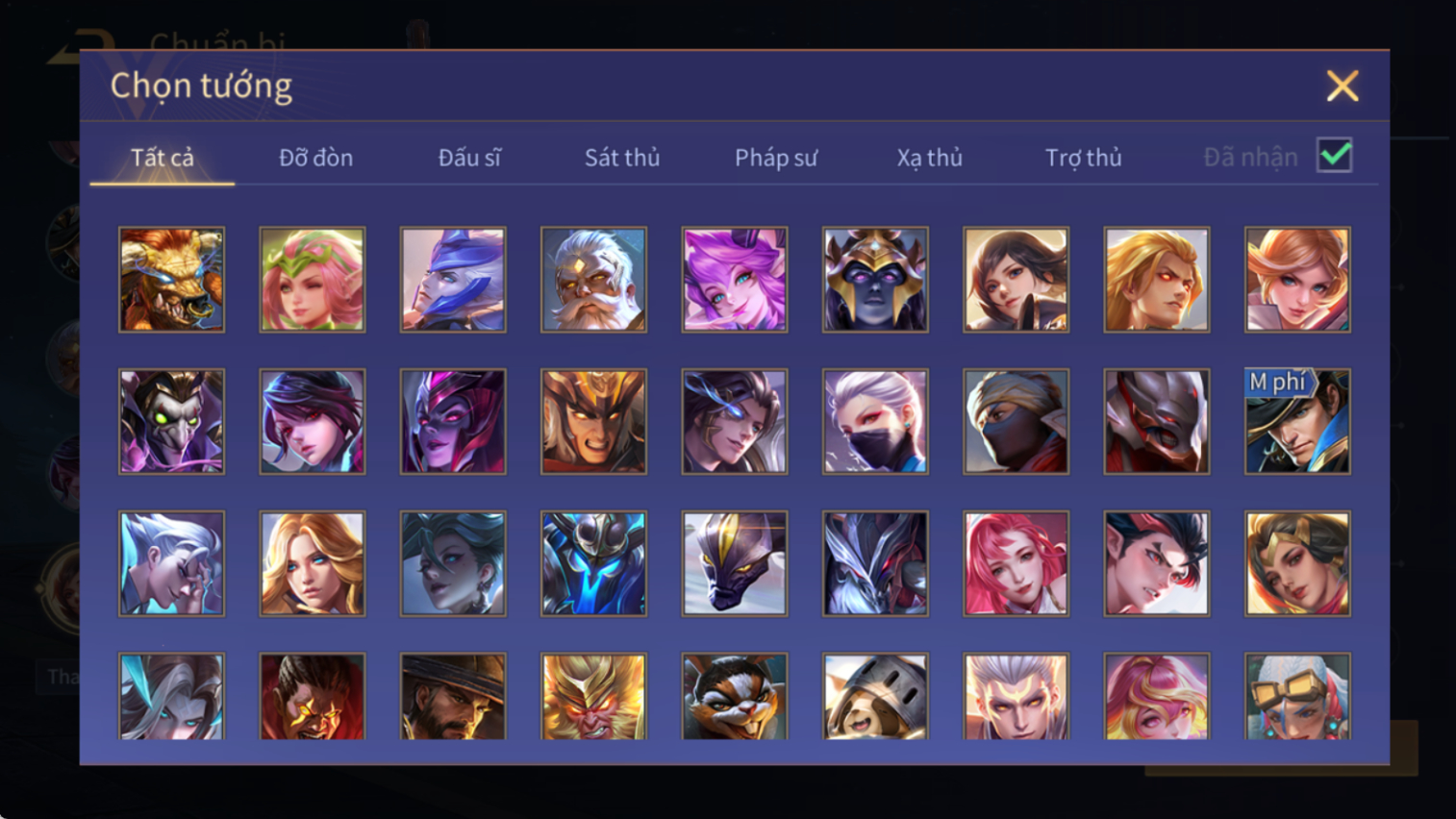Select the golden beast hero portrait
The image size is (1456, 819).
pos(171,280)
